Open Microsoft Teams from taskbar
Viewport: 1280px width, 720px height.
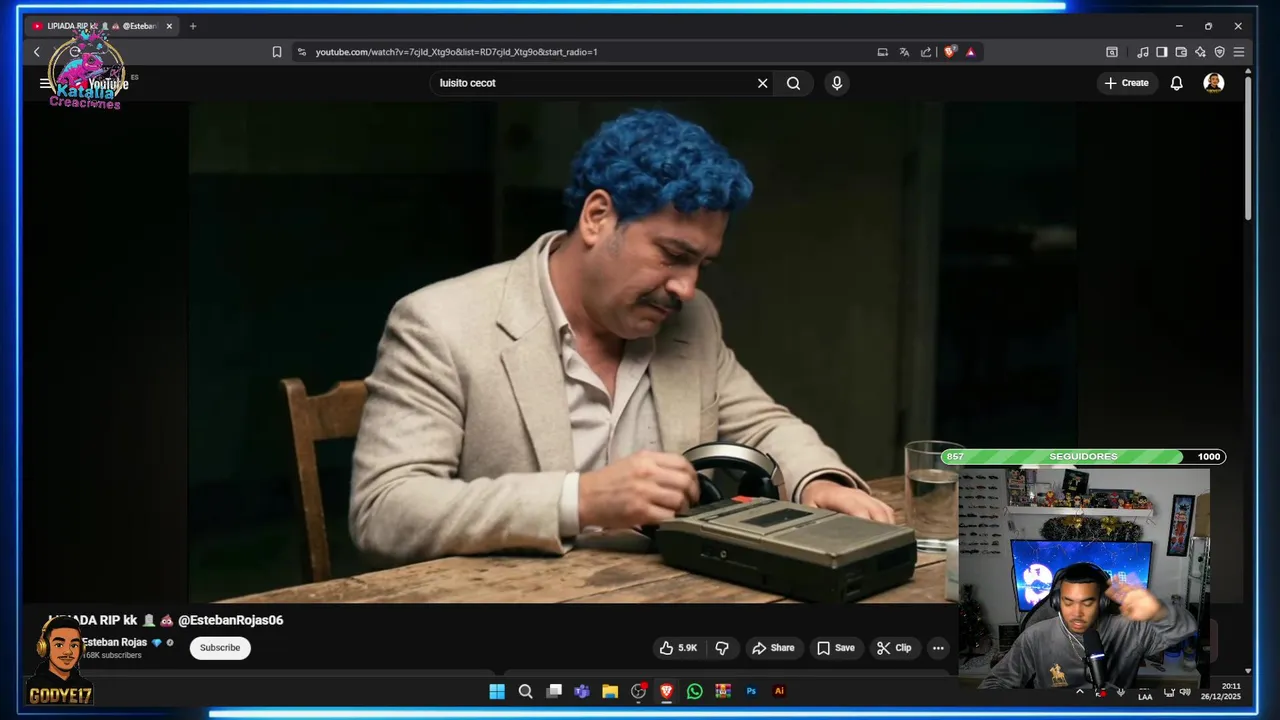(582, 691)
